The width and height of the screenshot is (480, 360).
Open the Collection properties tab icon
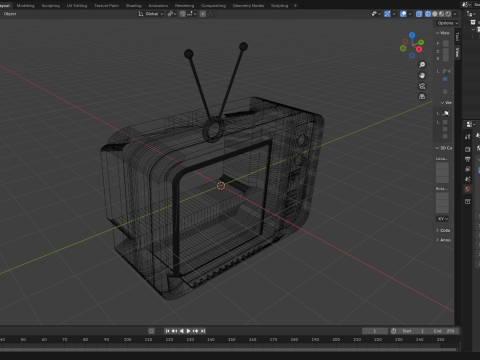(468, 202)
